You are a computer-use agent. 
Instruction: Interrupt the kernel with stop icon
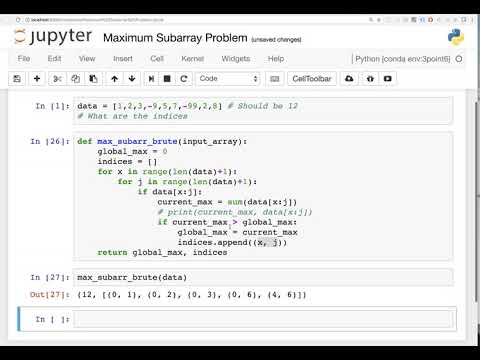tap(167, 79)
